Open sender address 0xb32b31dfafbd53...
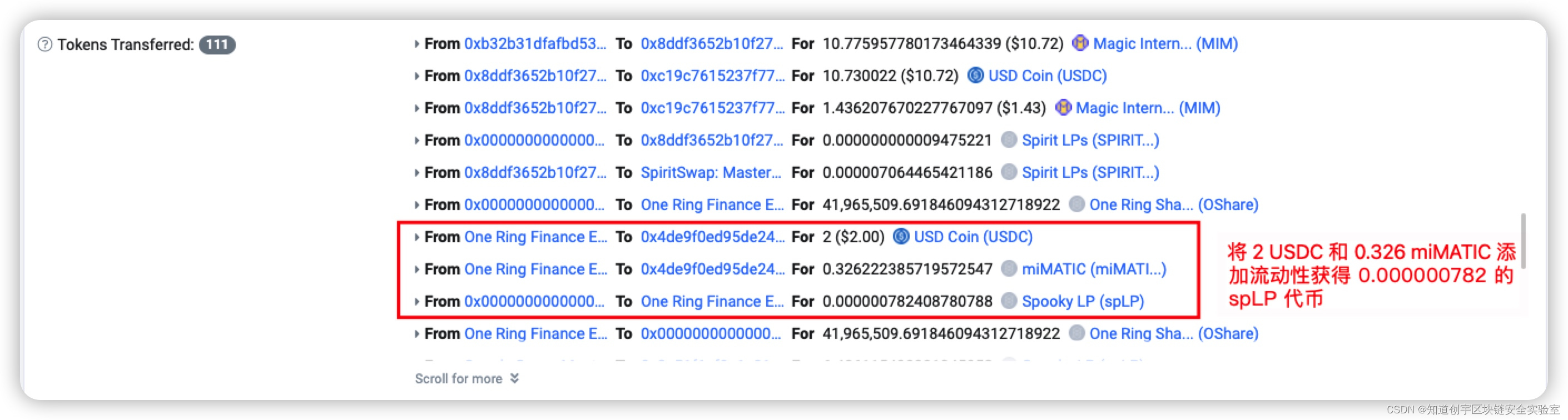Viewport: 1568px width, 420px height. [535, 44]
